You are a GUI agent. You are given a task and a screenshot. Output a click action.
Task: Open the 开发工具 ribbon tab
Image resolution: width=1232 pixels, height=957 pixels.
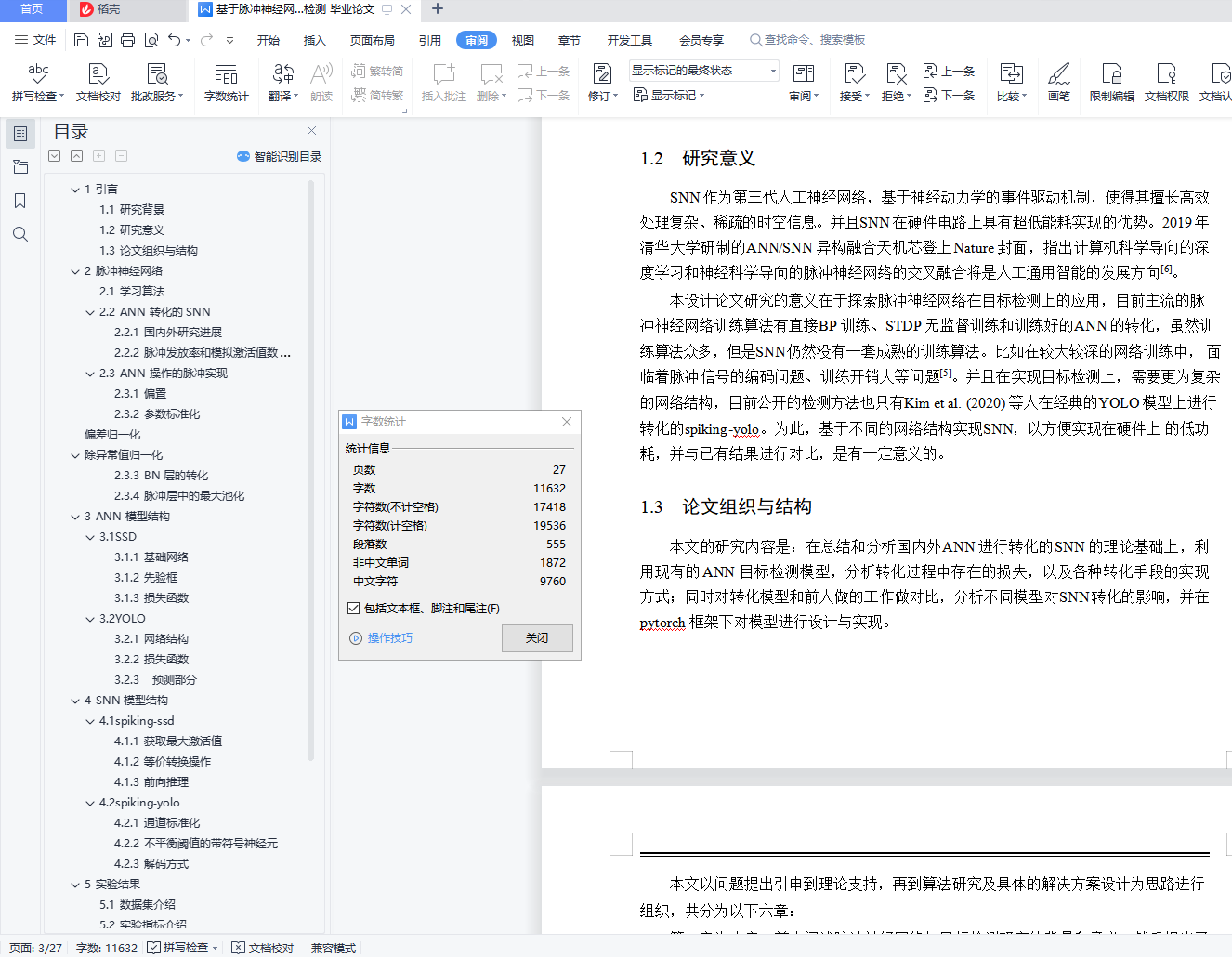630,40
